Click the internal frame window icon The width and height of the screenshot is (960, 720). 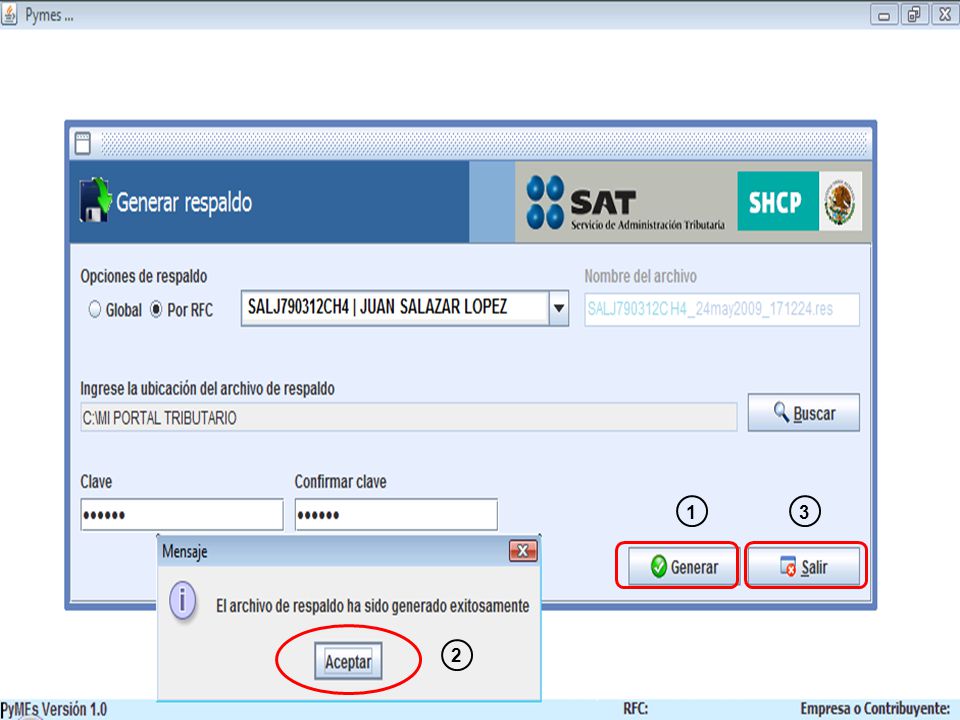(x=83, y=143)
